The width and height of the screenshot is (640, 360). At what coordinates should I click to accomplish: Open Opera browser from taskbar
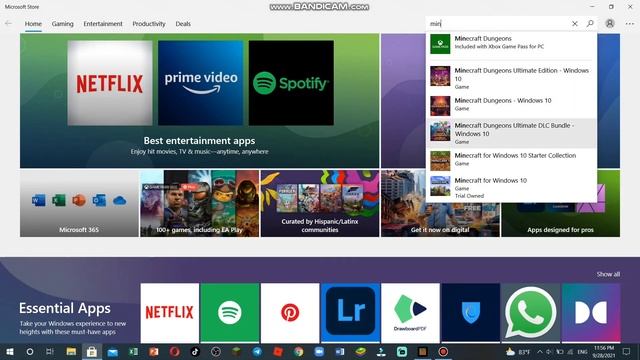click(x=175, y=352)
